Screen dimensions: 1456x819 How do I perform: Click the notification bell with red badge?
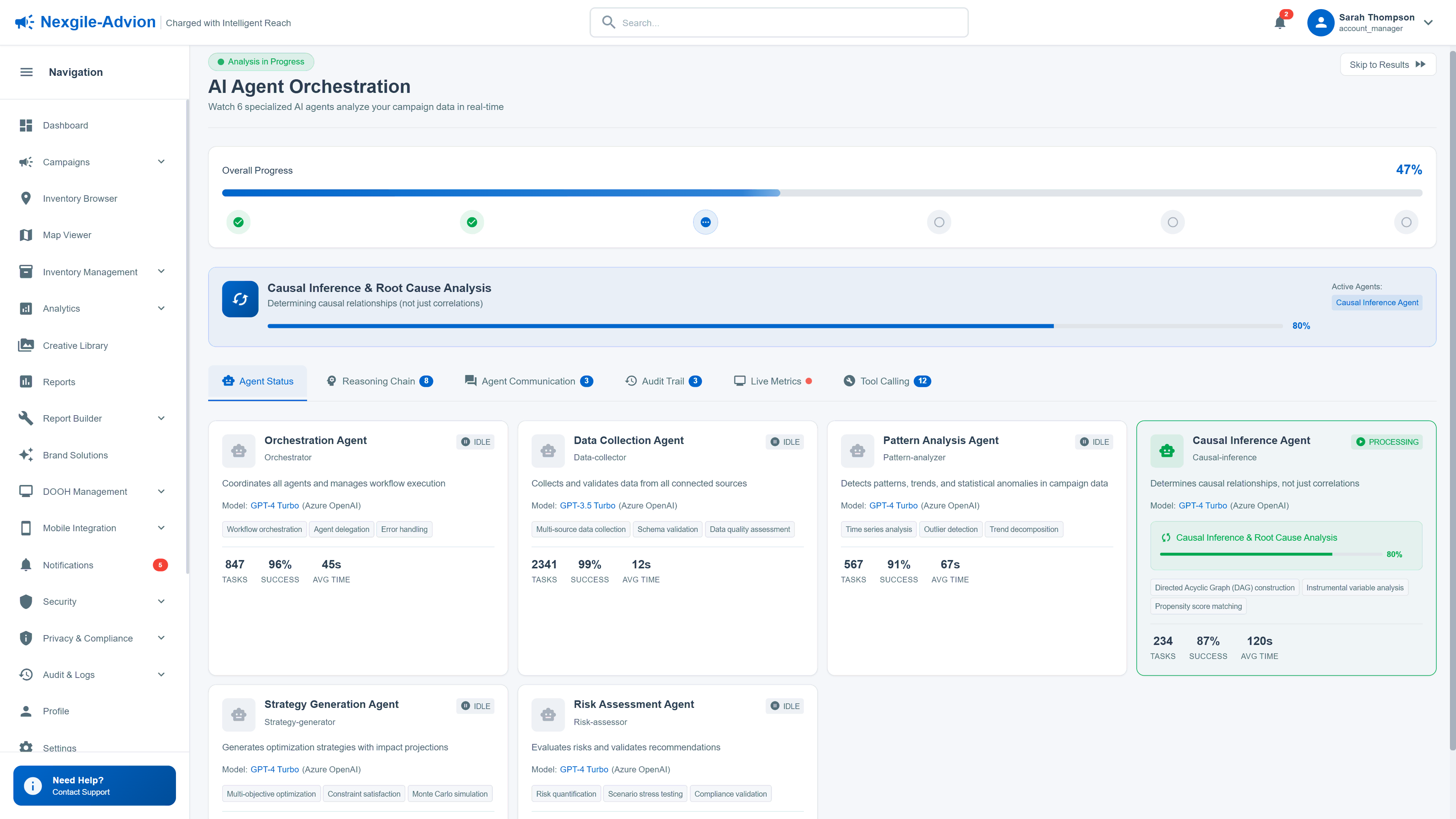(1280, 22)
